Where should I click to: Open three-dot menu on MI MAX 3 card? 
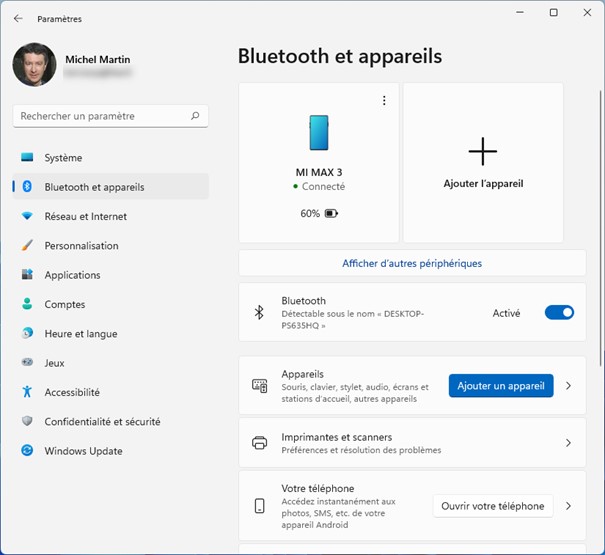(x=384, y=101)
